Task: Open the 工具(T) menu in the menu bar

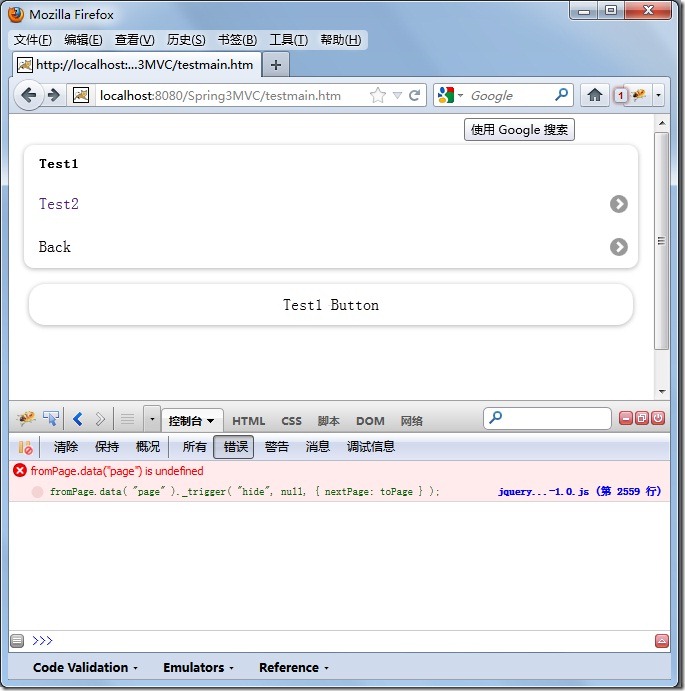Action: coord(289,40)
